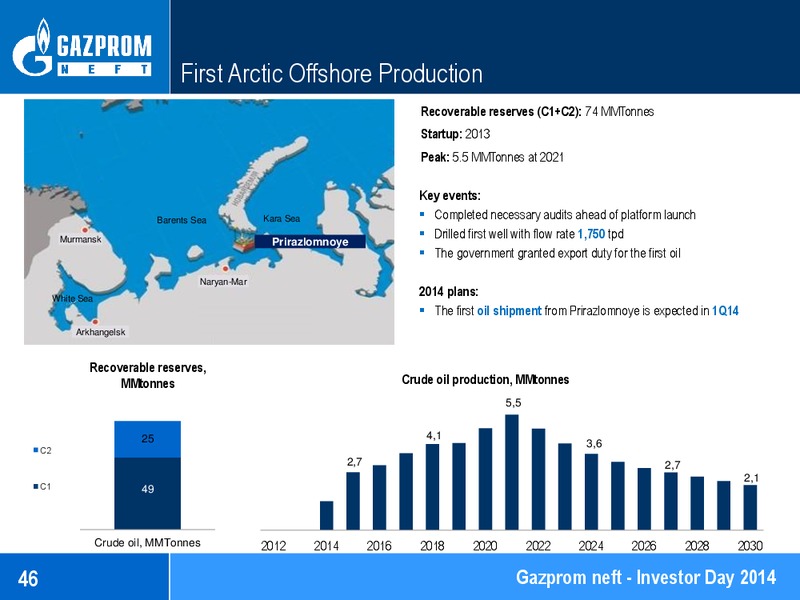Click the C1 reserves bar segment labeled 49
Screen dimensions: 800x600
click(147, 493)
